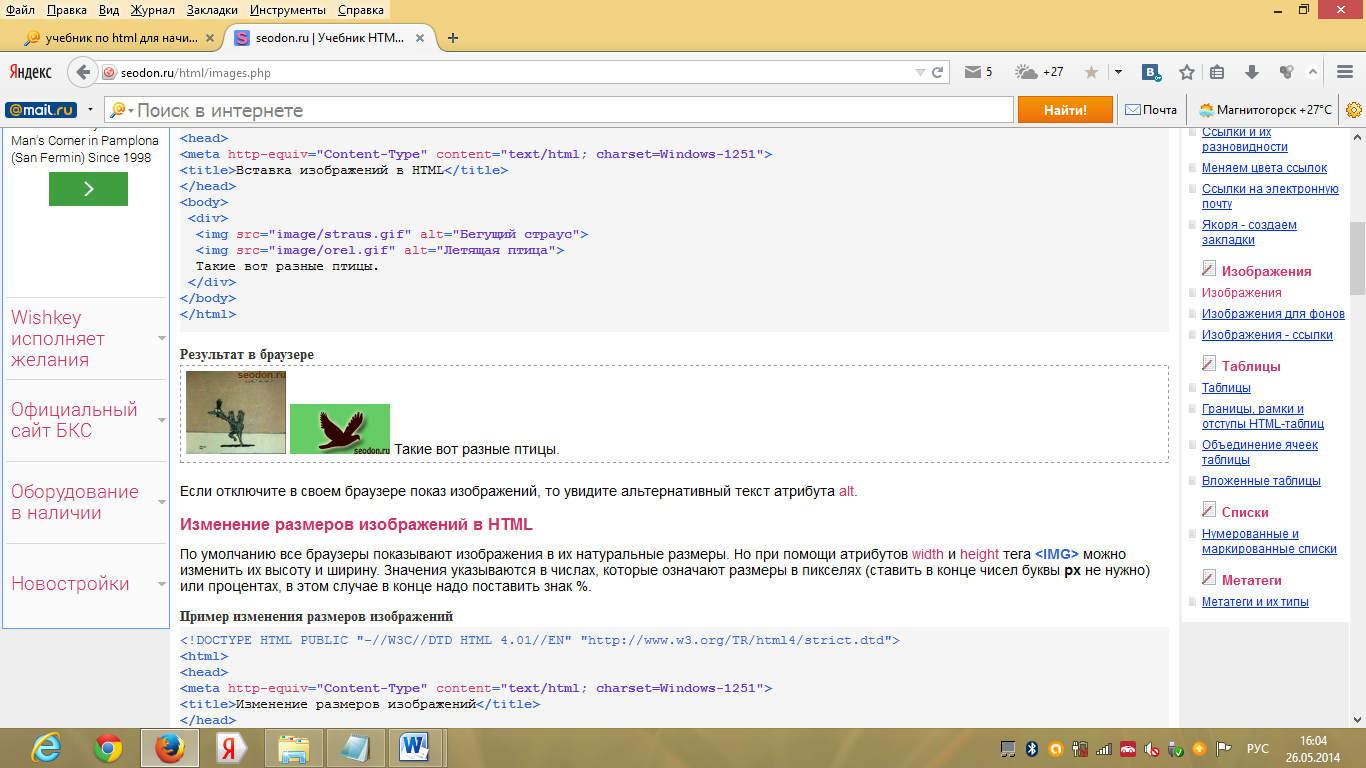This screenshot has height=768, width=1366.
Task: Click the back navigation arrow button
Action: (83, 72)
